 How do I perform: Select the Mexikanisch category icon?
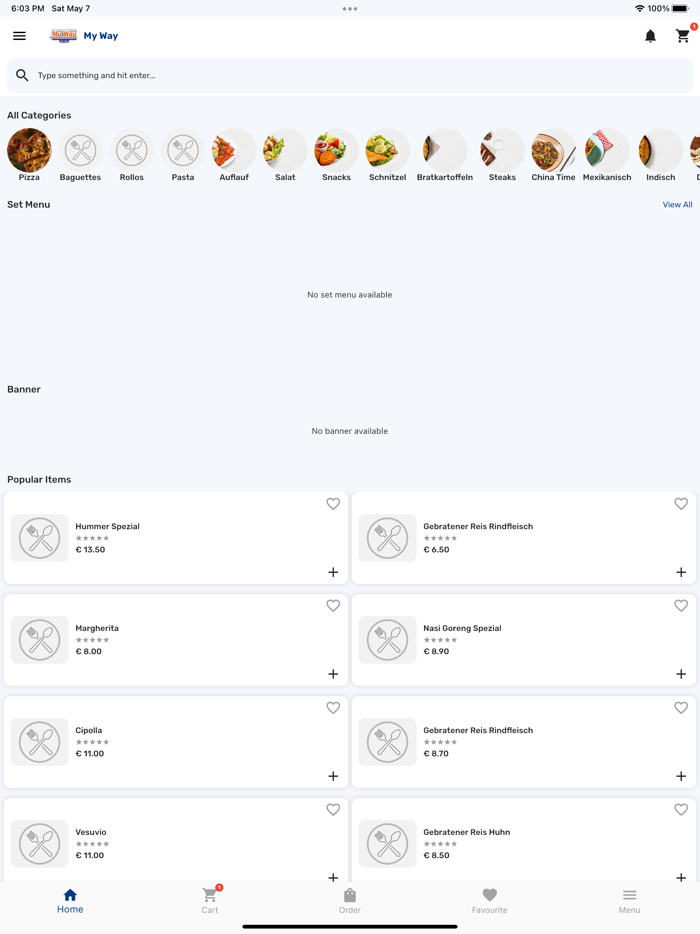[x=607, y=151]
